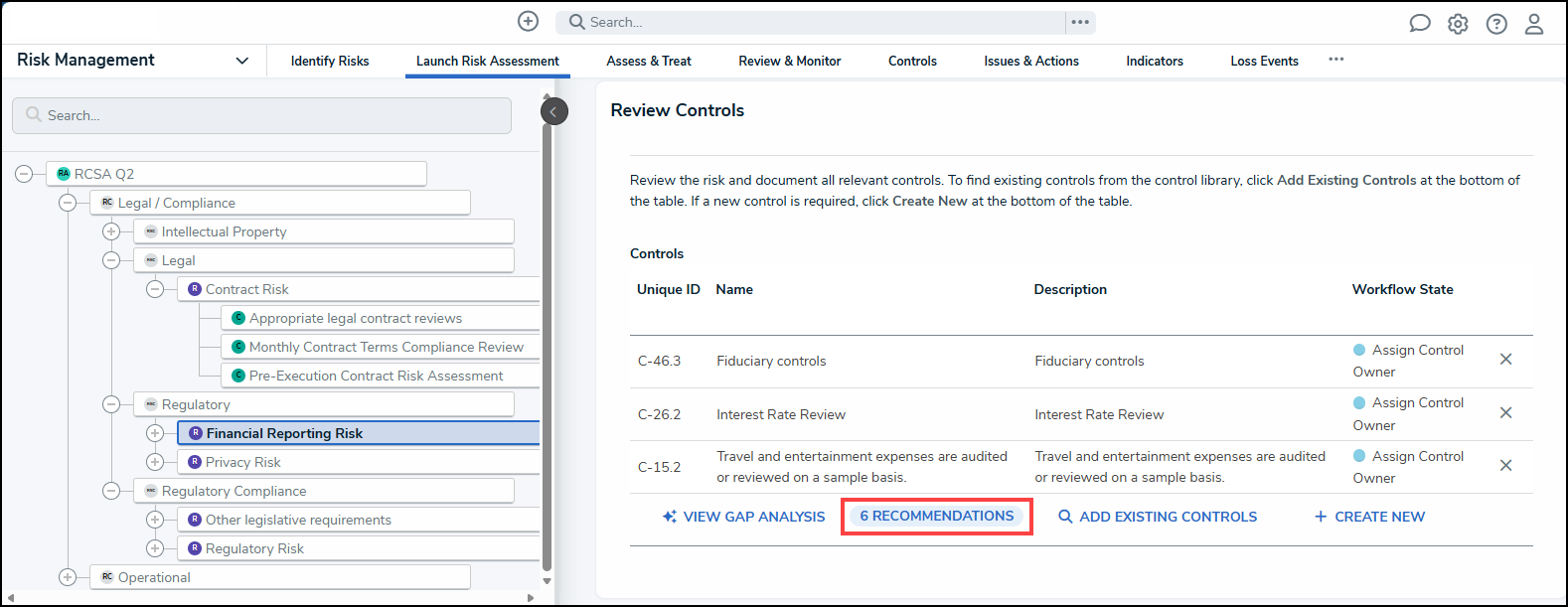The height and width of the screenshot is (607, 1568).
Task: Remove control C-46.3 with its X icon
Action: point(1505,360)
